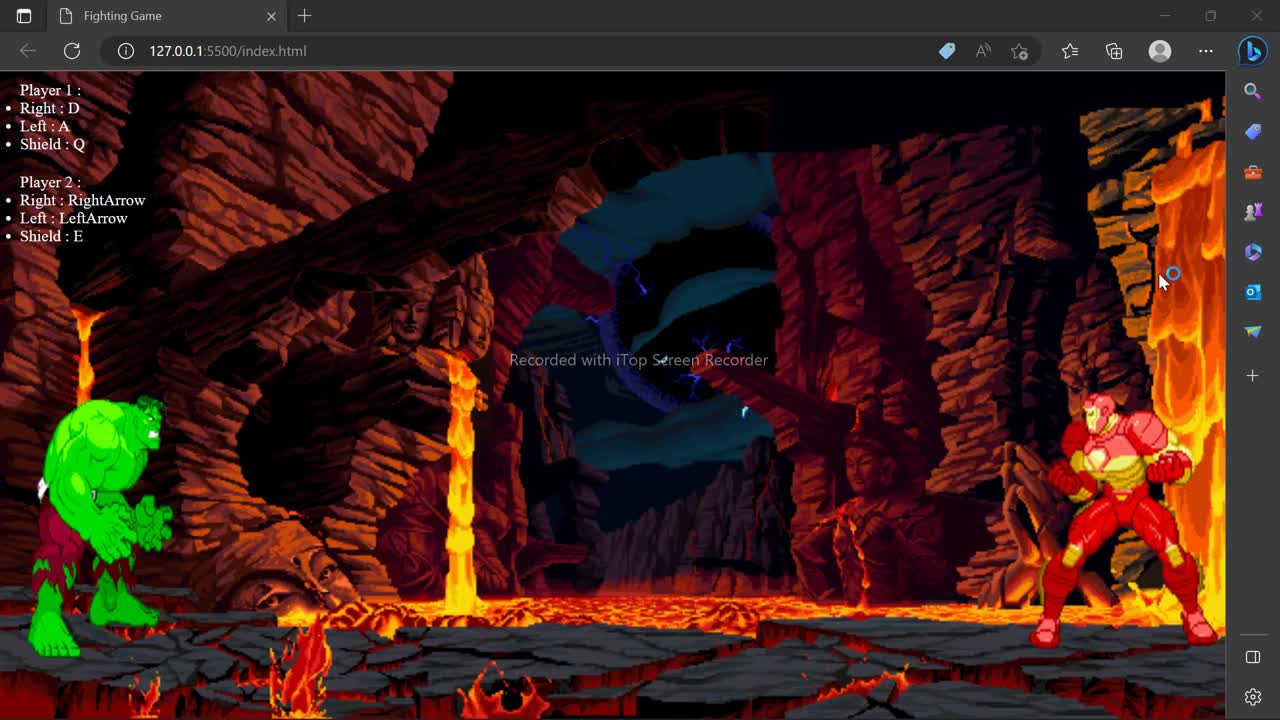Open a new tab with the plus button

pos(305,16)
